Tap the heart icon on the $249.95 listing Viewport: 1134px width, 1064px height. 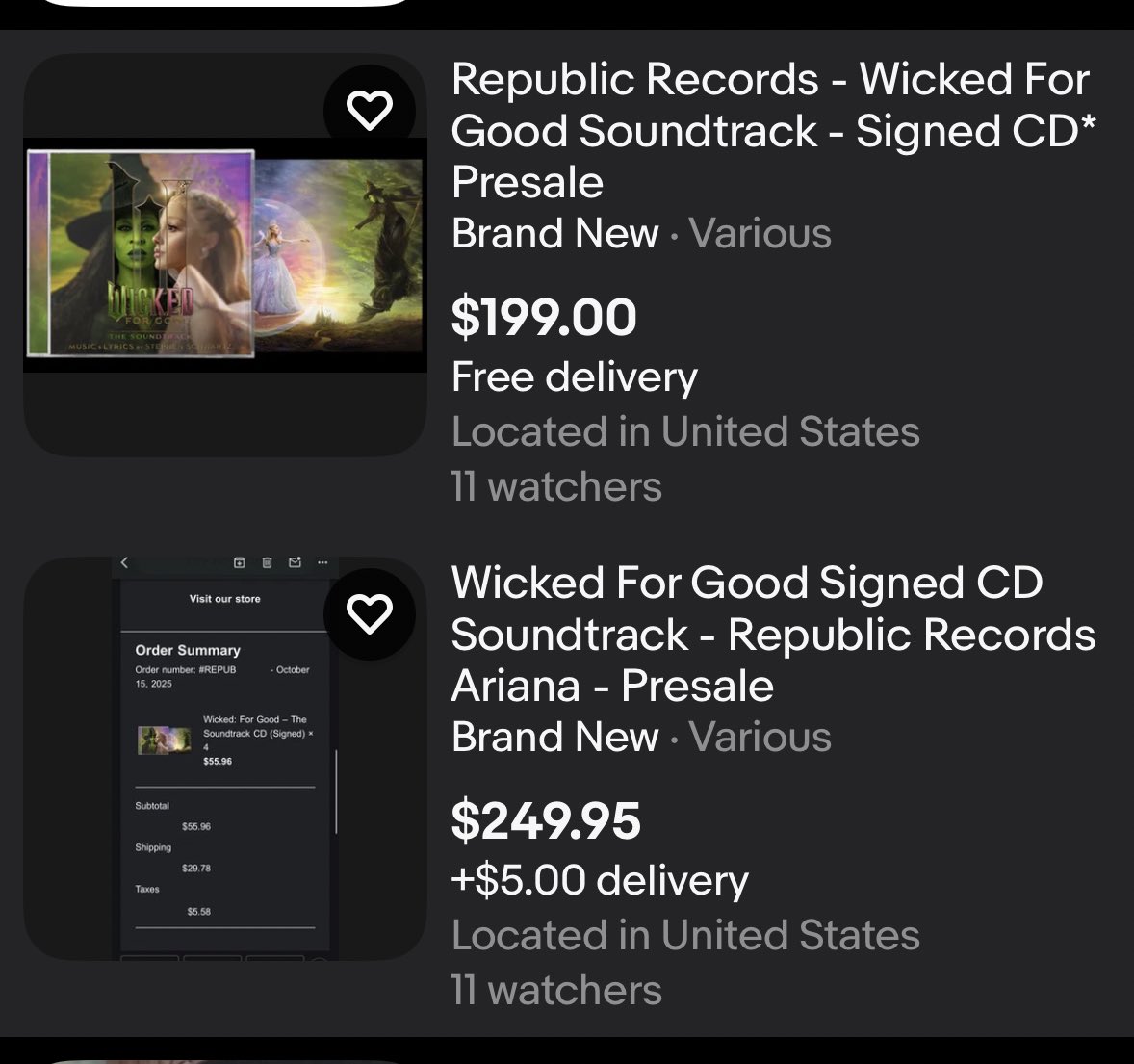tap(370, 613)
